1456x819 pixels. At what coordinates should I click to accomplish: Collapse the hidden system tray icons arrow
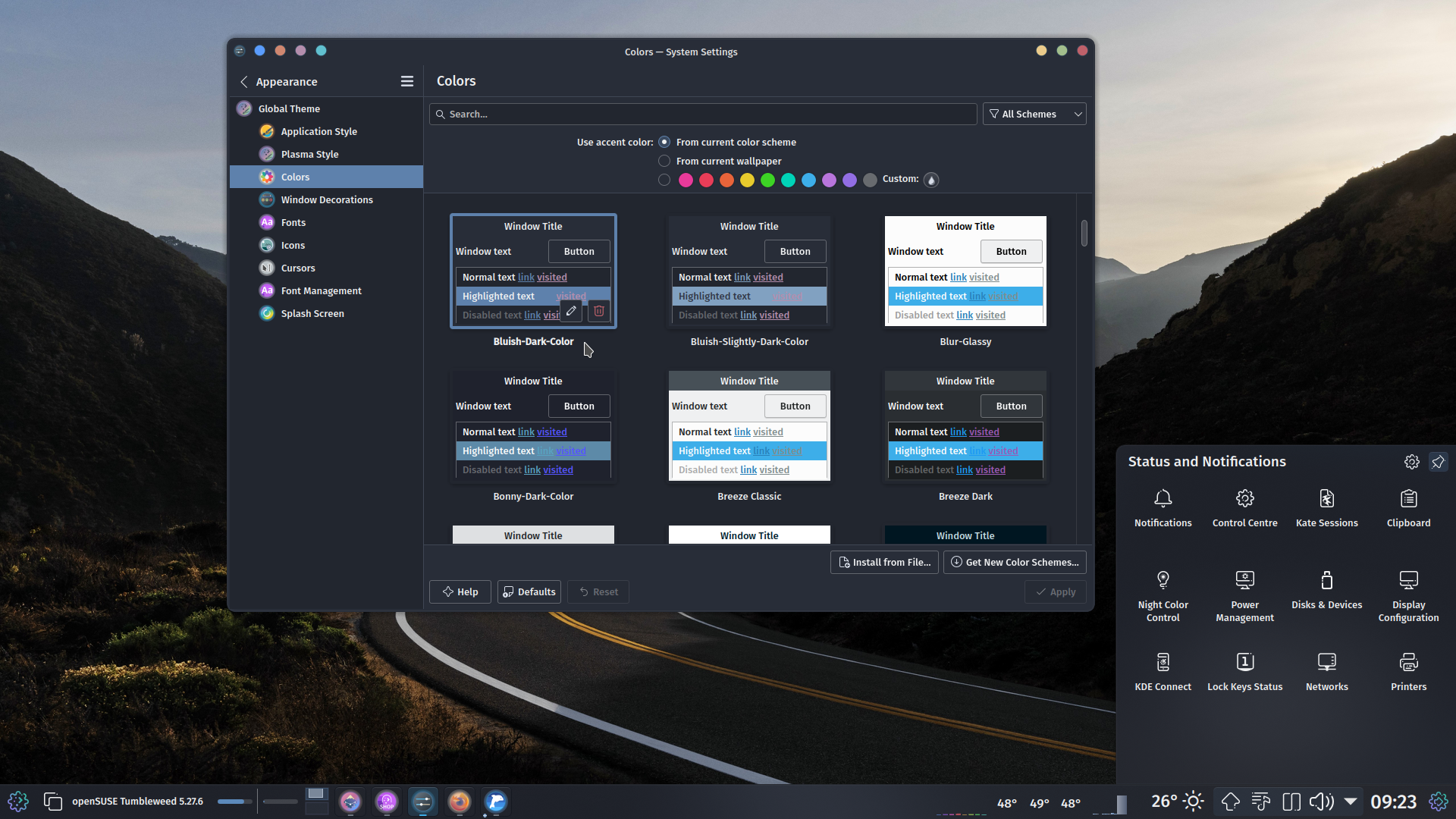tap(1351, 801)
